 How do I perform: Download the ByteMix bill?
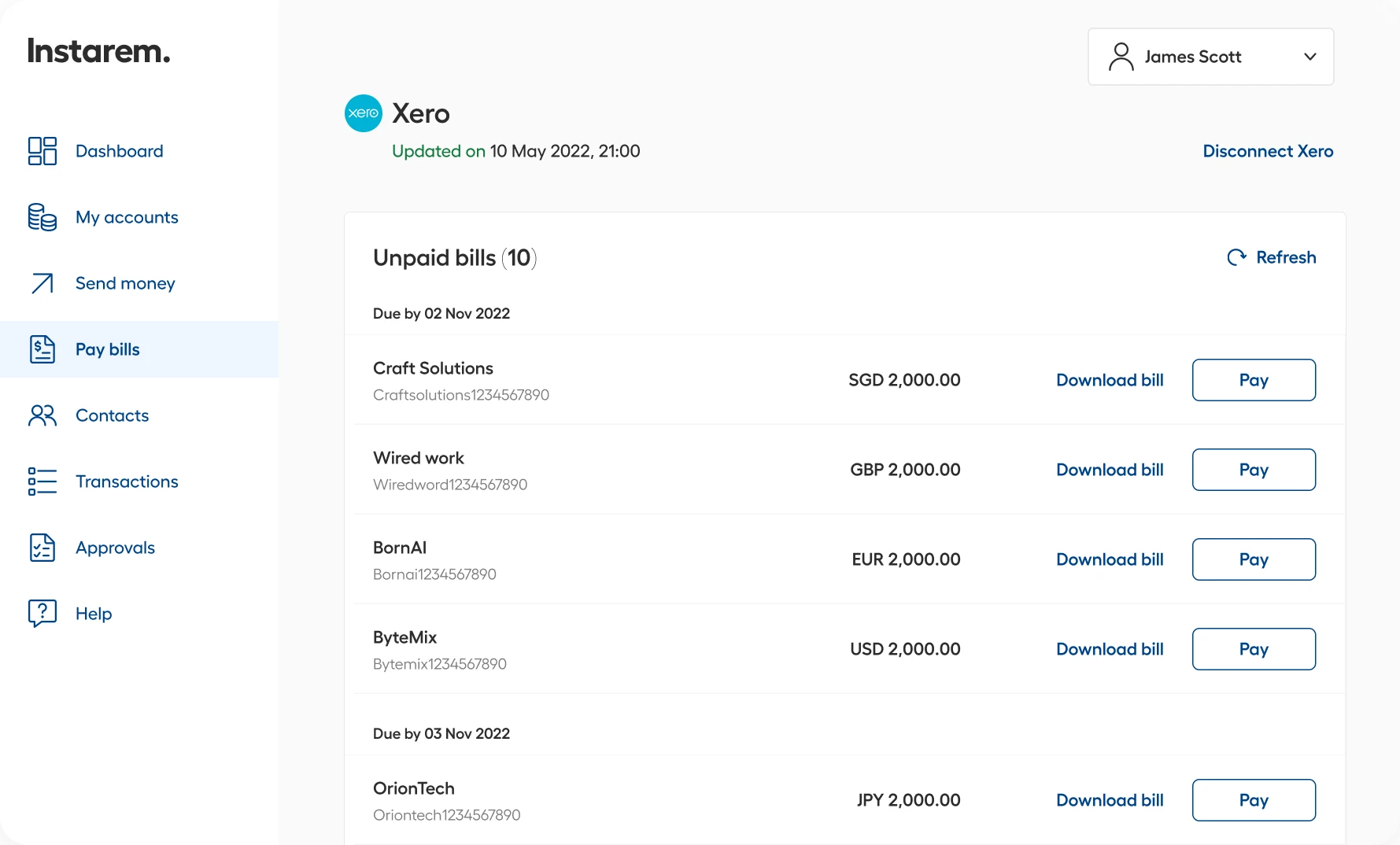pos(1110,648)
